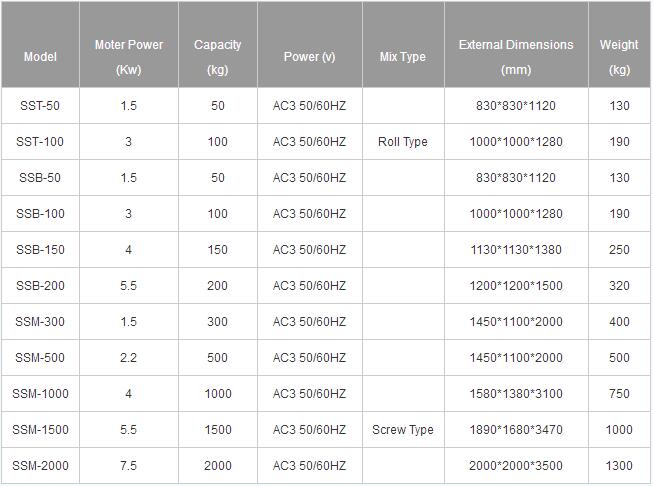Select the Roll Type mix cell
Image resolution: width=653 pixels, height=486 pixels.
tap(403, 142)
